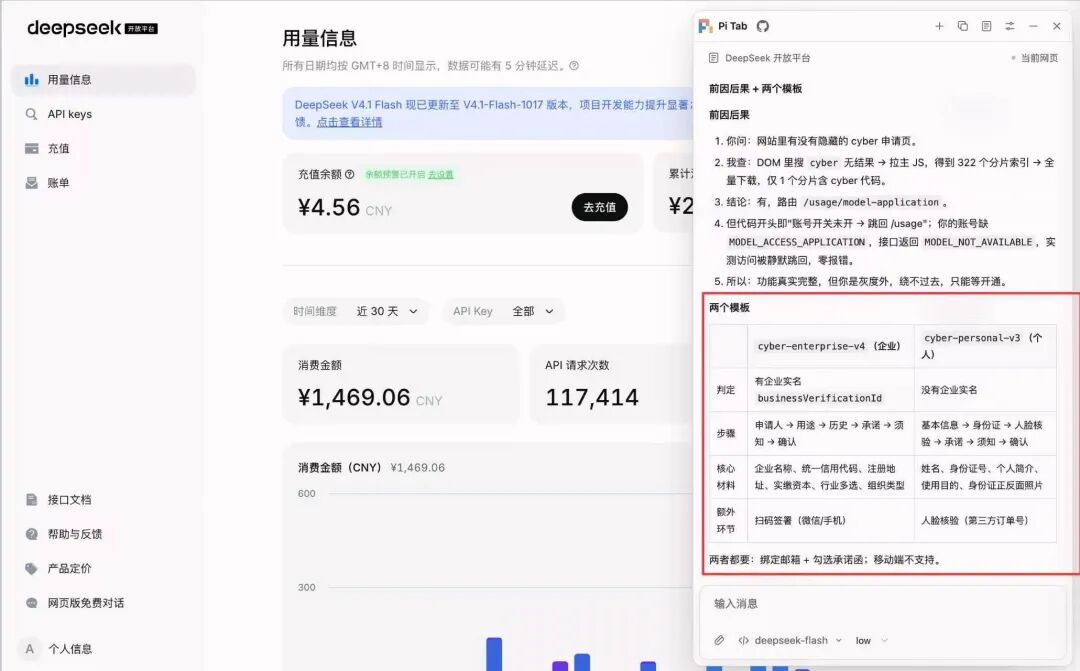
Task: Click the 充值 card icon in sidebar
Action: point(32,148)
